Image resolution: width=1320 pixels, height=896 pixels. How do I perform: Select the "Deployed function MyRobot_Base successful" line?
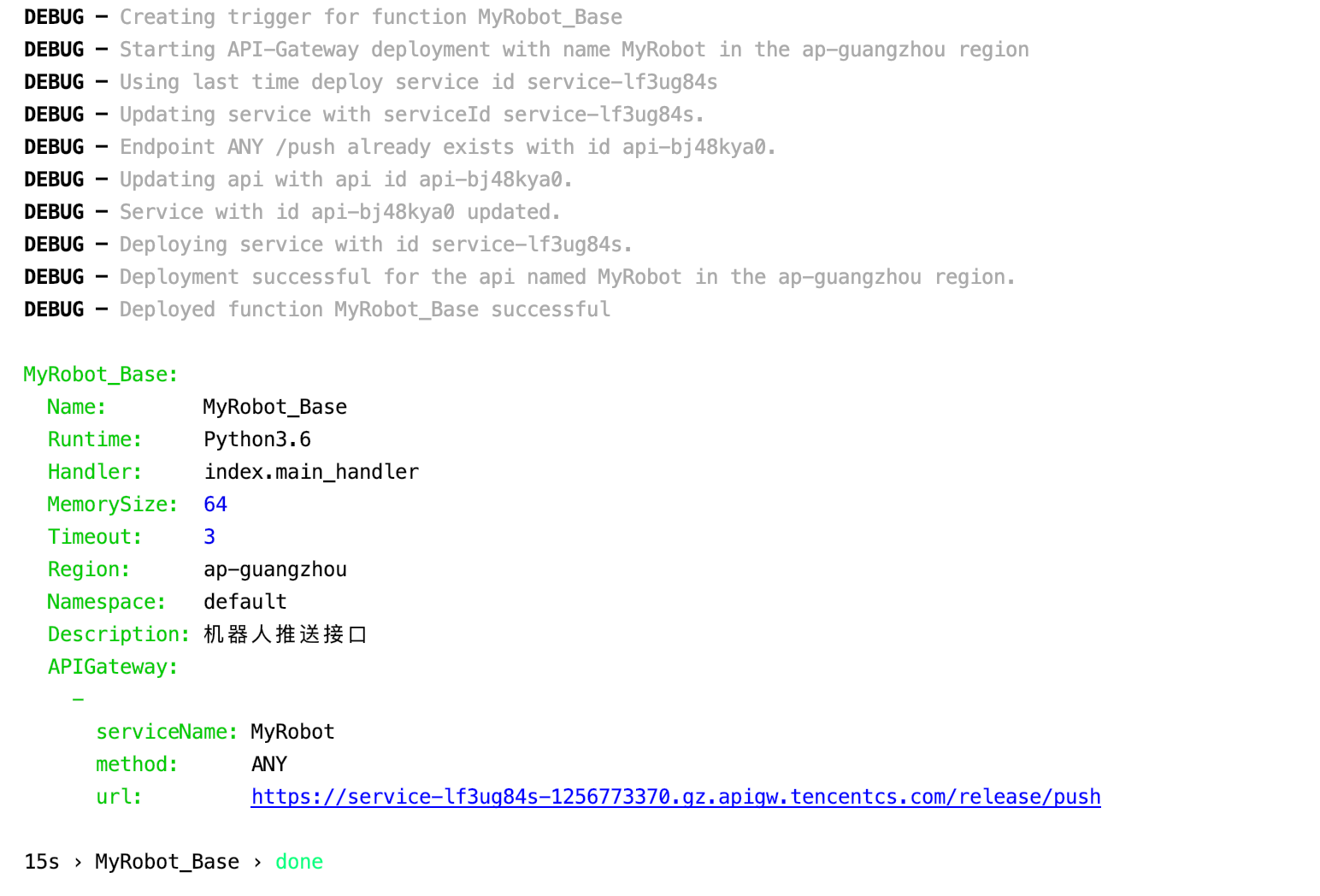tap(365, 309)
